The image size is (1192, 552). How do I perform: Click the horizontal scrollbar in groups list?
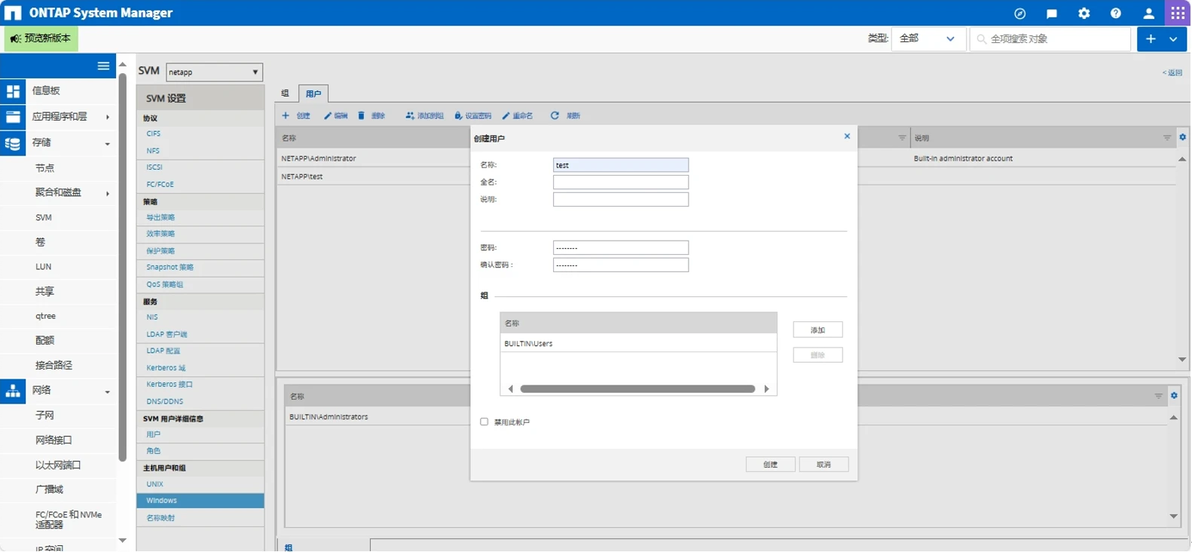click(x=638, y=389)
